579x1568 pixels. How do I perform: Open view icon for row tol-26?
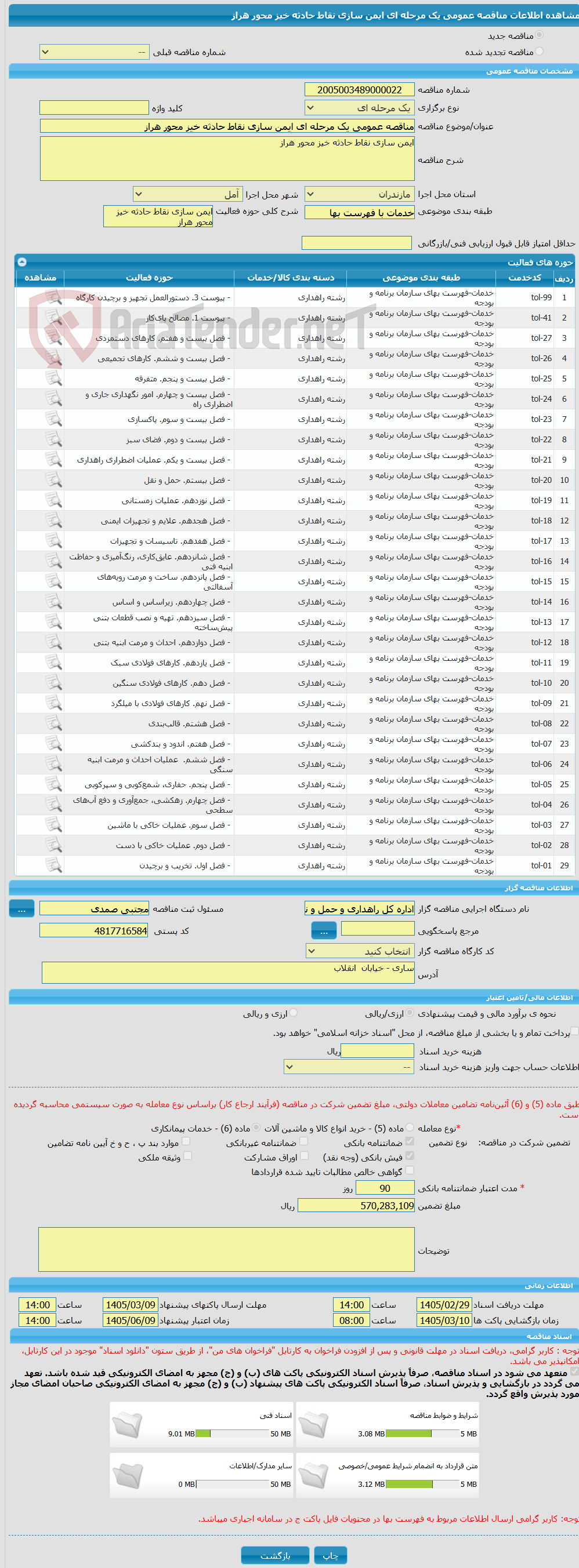(53, 358)
